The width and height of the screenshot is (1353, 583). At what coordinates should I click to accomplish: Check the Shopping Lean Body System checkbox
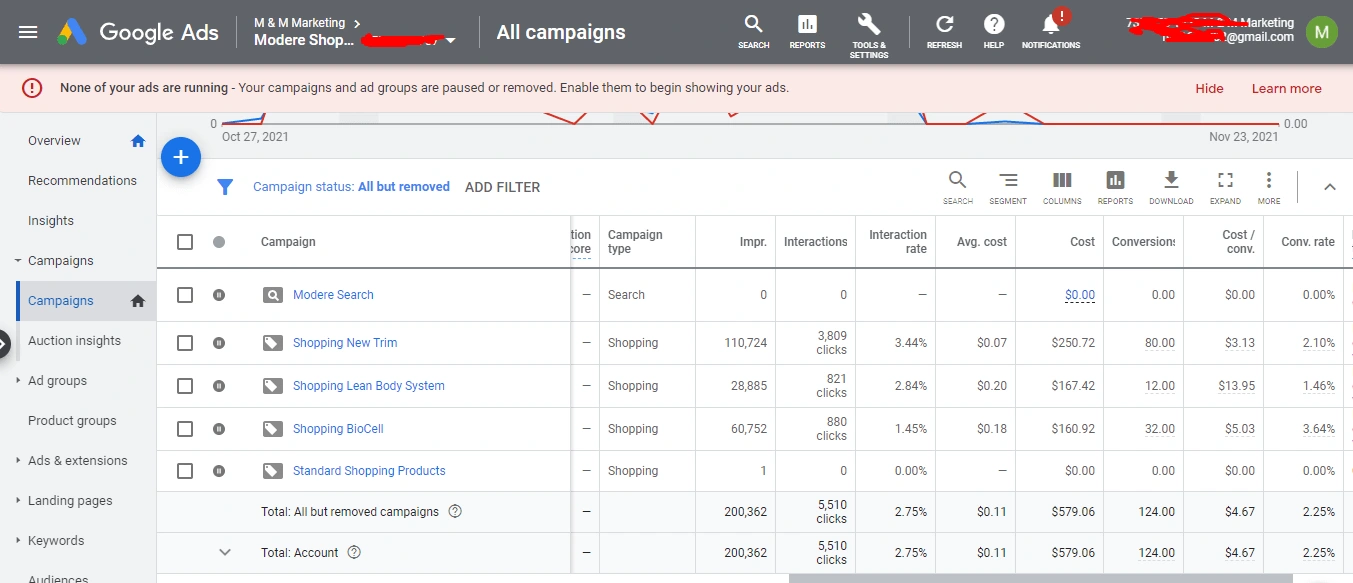(185, 386)
